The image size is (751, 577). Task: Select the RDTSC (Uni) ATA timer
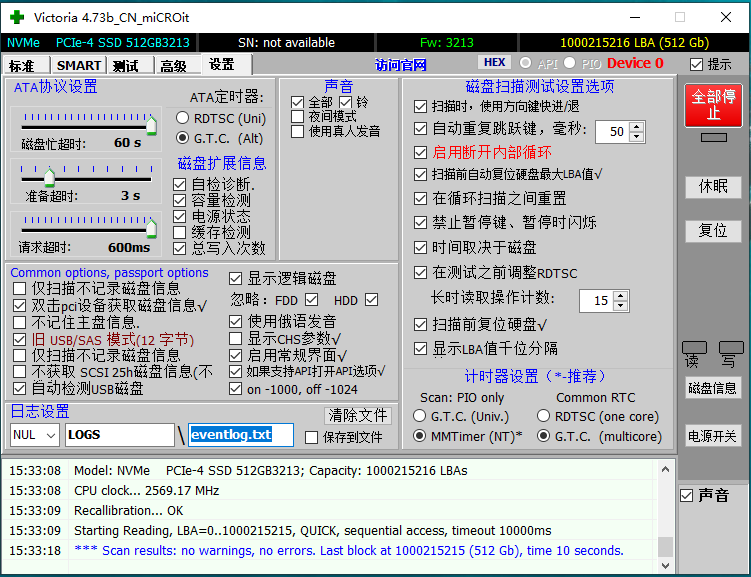(182, 118)
